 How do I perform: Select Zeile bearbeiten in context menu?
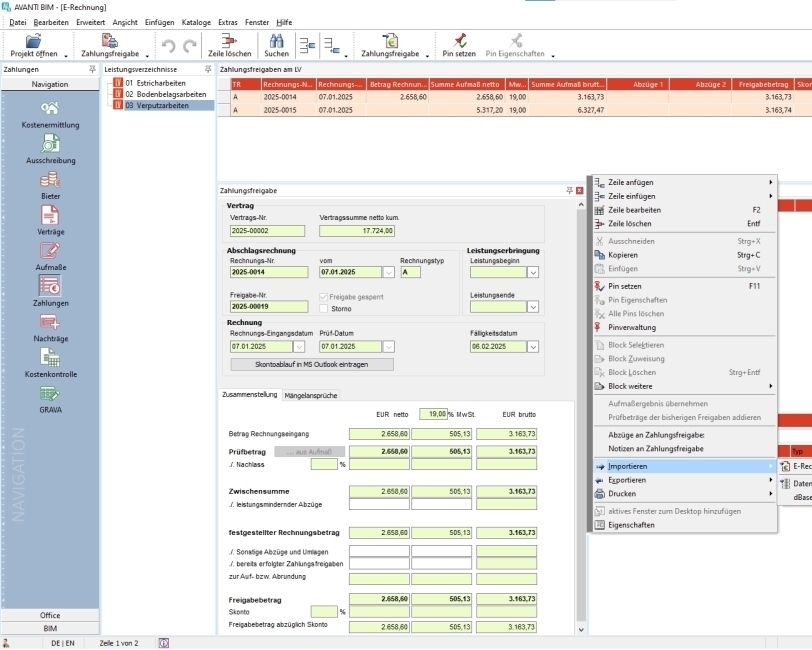635,210
